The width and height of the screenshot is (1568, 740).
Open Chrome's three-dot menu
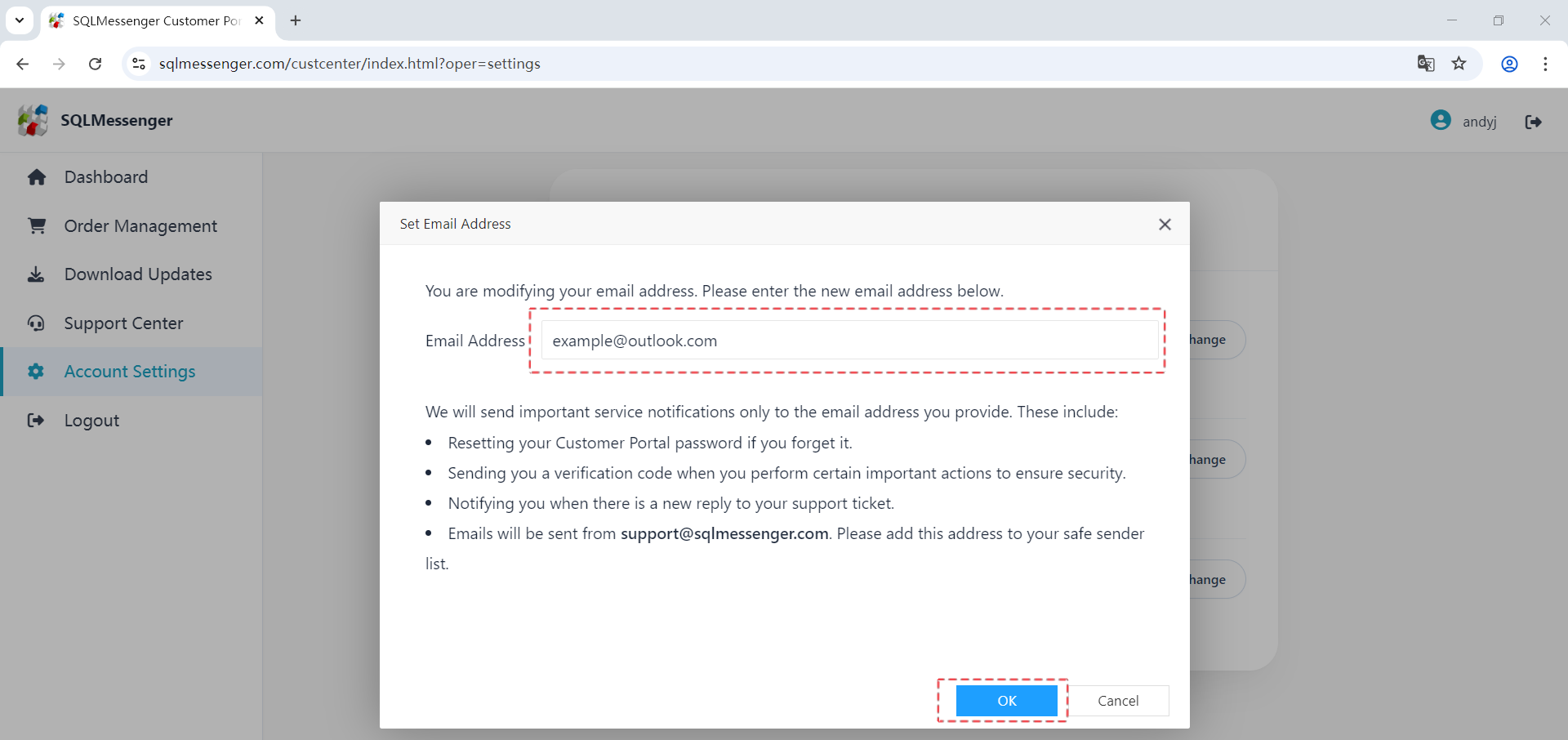tap(1545, 64)
